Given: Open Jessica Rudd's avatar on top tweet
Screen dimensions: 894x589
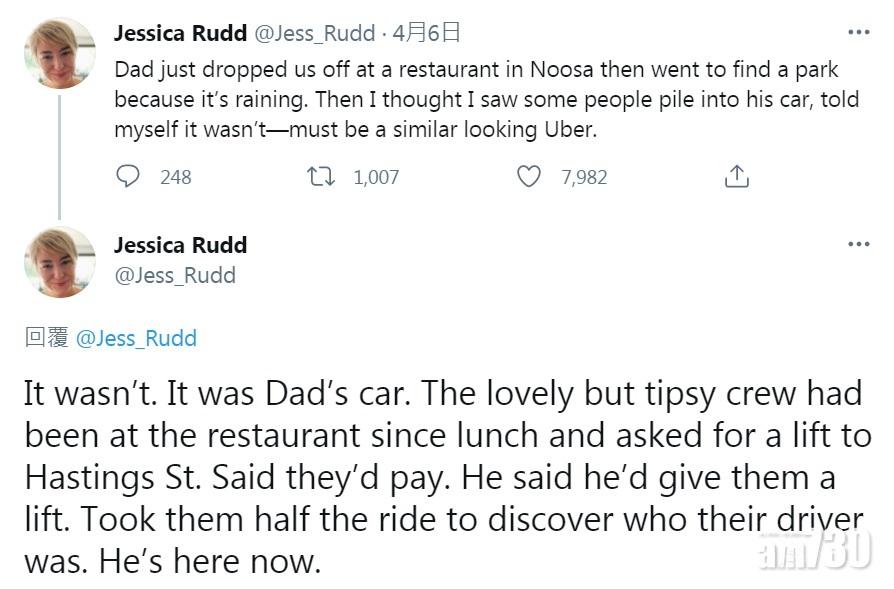Looking at the screenshot, I should coord(60,53).
